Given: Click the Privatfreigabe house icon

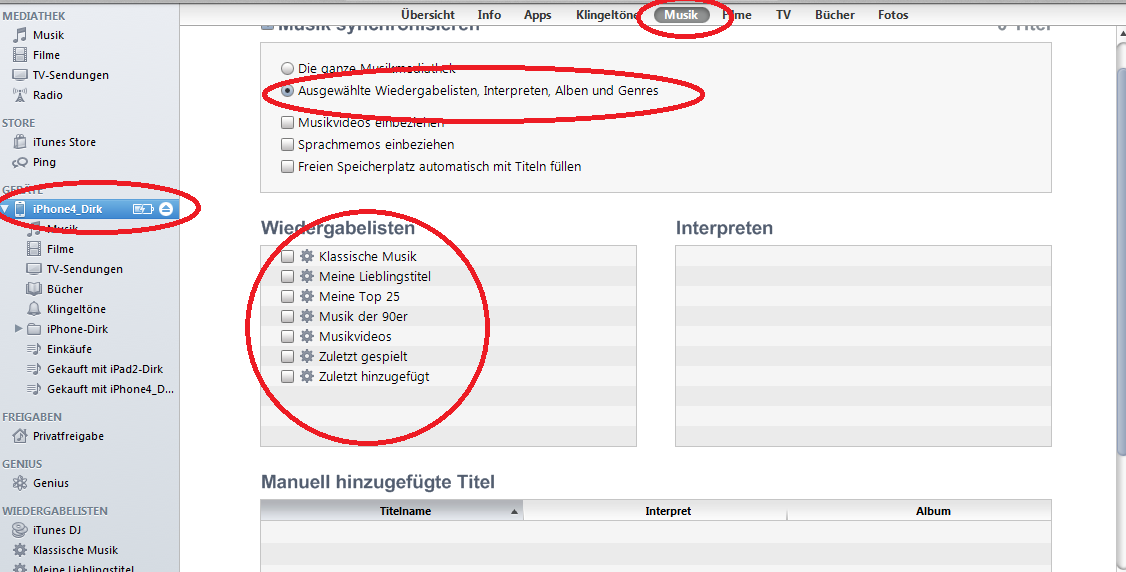Looking at the screenshot, I should point(19,436).
